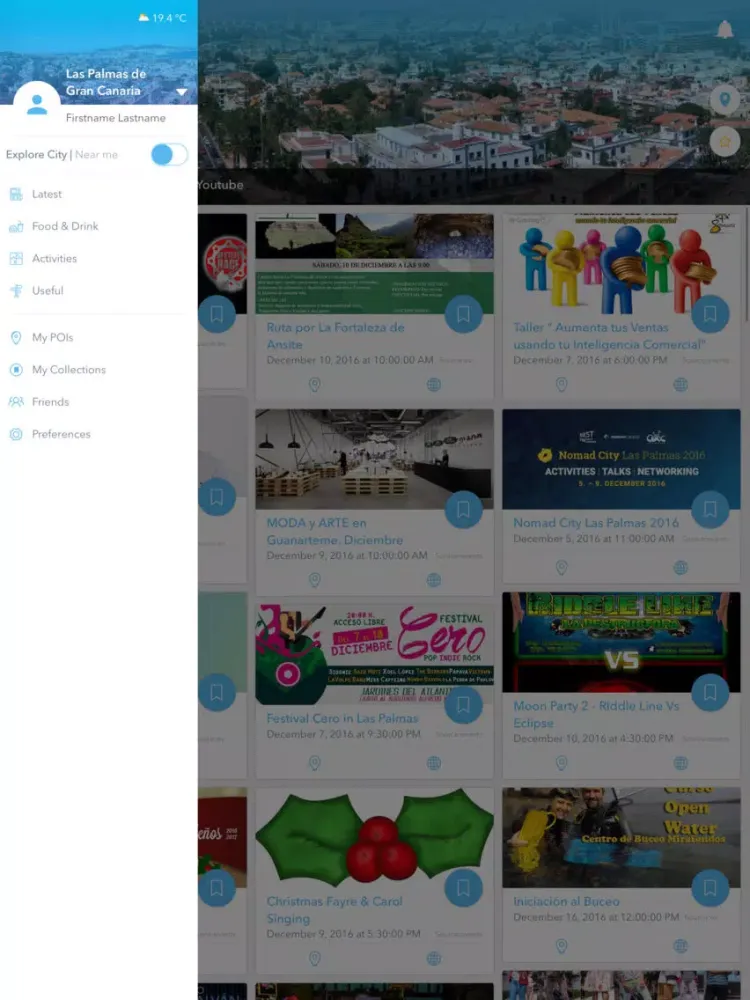Click the Nomad City banner thumbnail
The image size is (750, 1000).
click(621, 459)
